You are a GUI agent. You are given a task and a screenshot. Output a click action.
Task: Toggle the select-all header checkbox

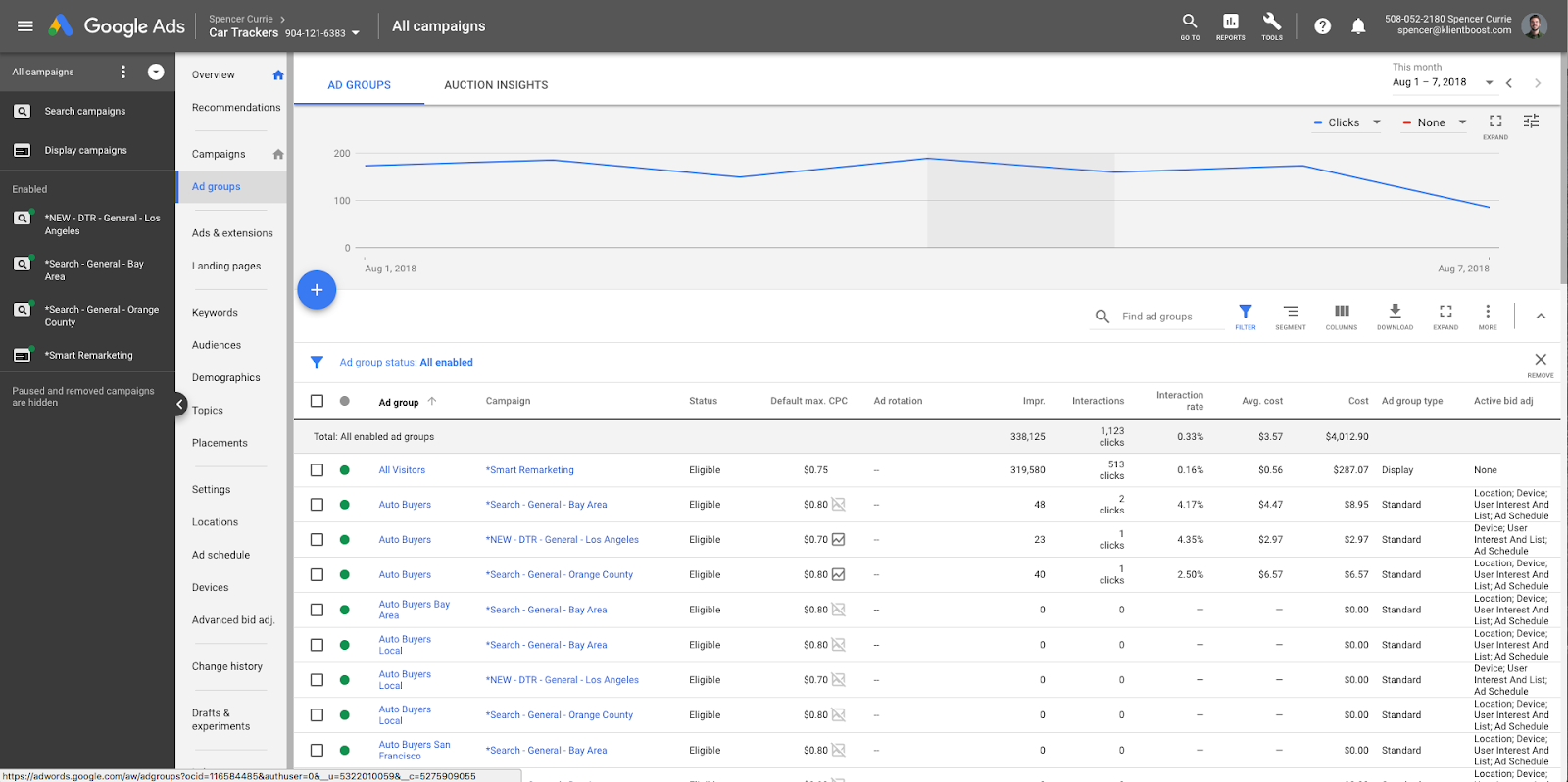click(317, 401)
